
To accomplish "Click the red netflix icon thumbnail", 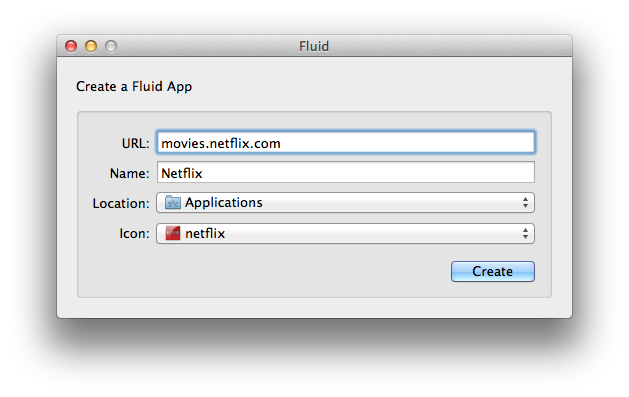I will [x=173, y=233].
